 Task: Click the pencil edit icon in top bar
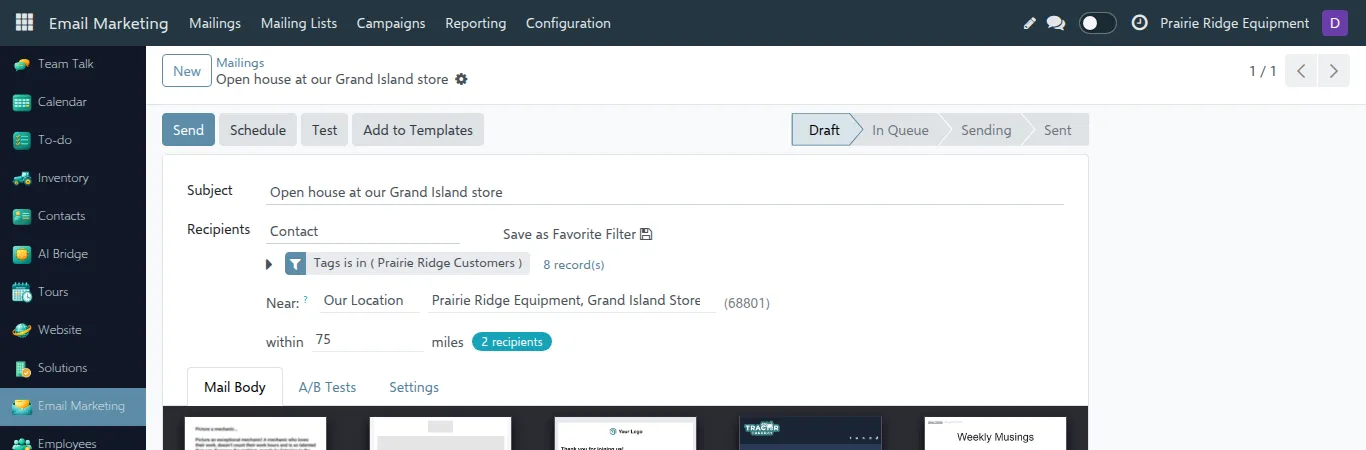coord(1030,23)
